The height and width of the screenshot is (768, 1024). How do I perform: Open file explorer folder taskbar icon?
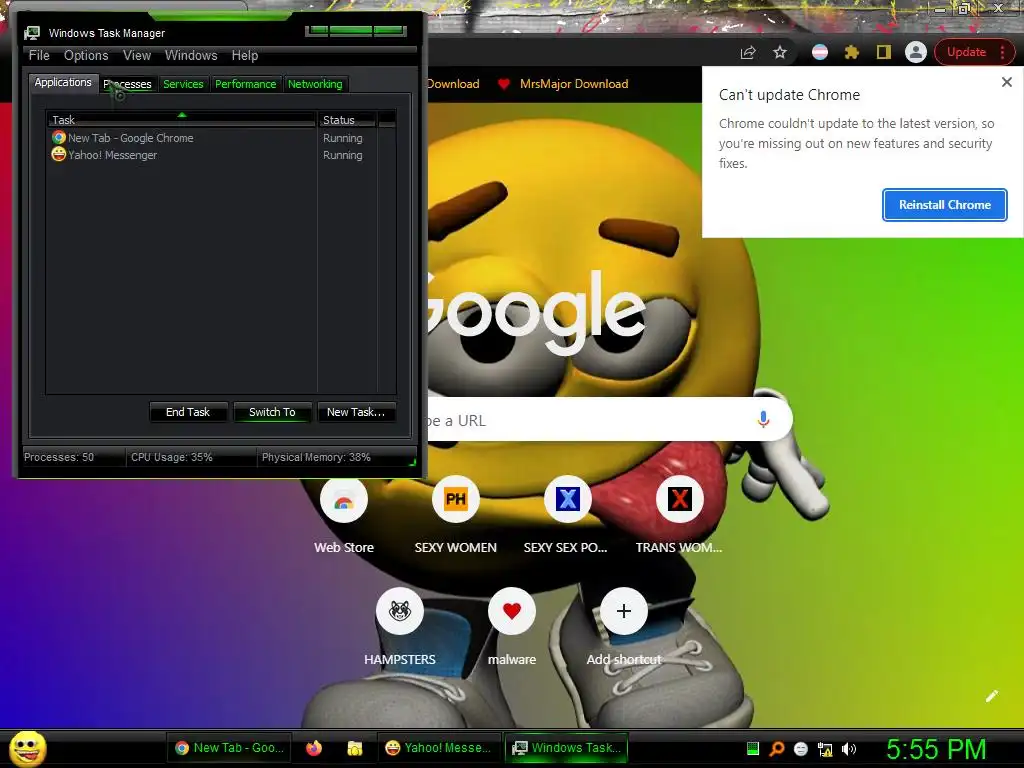point(355,748)
